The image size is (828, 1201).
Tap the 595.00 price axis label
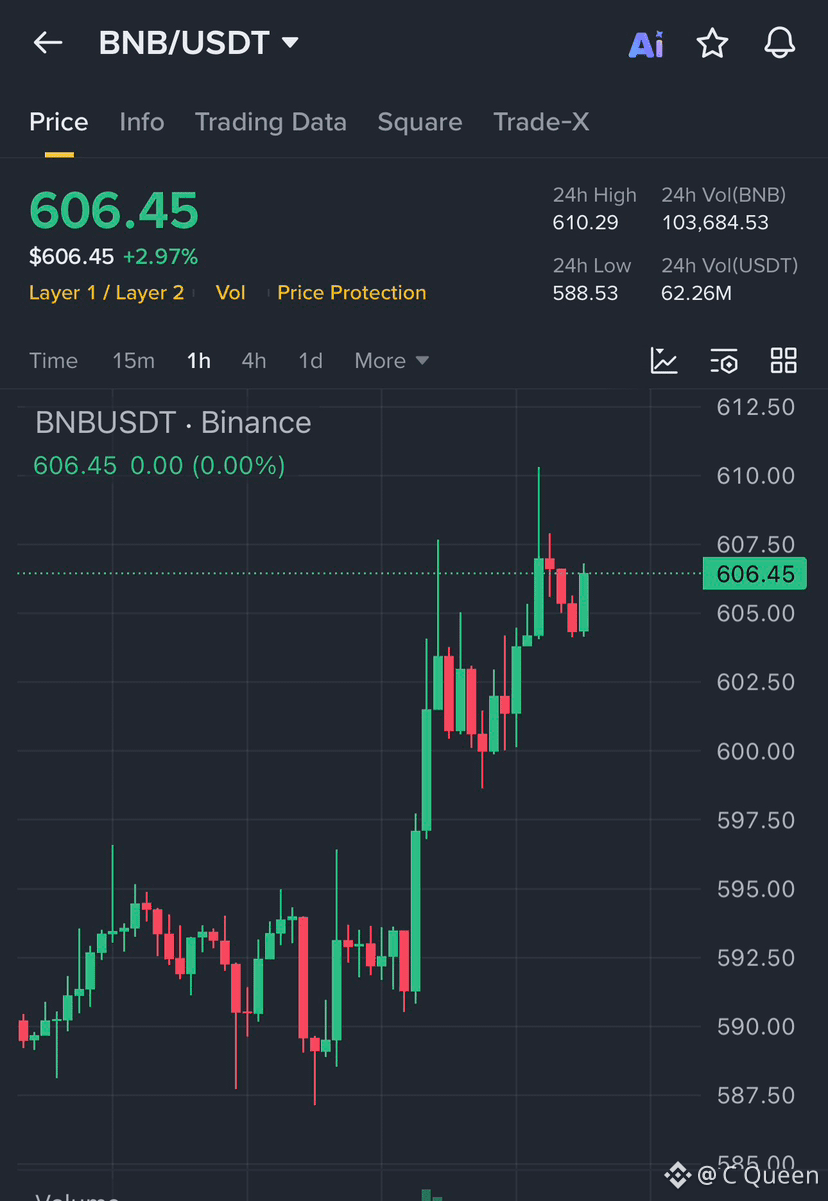(x=756, y=889)
